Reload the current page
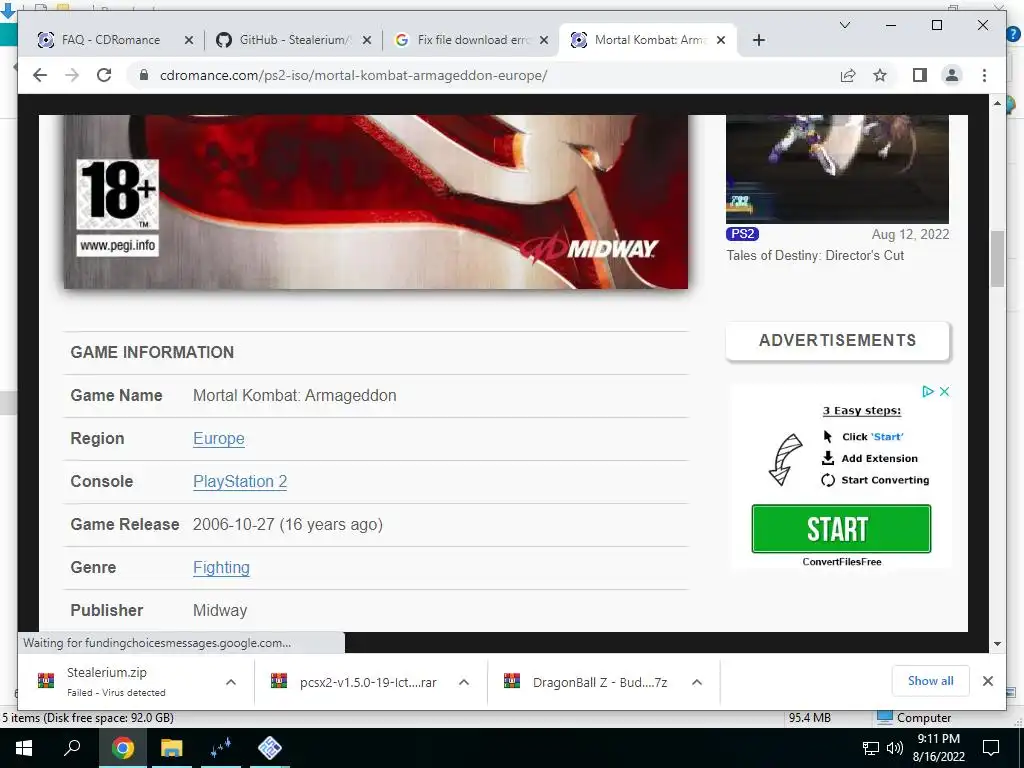The height and width of the screenshot is (768, 1024). [x=104, y=75]
